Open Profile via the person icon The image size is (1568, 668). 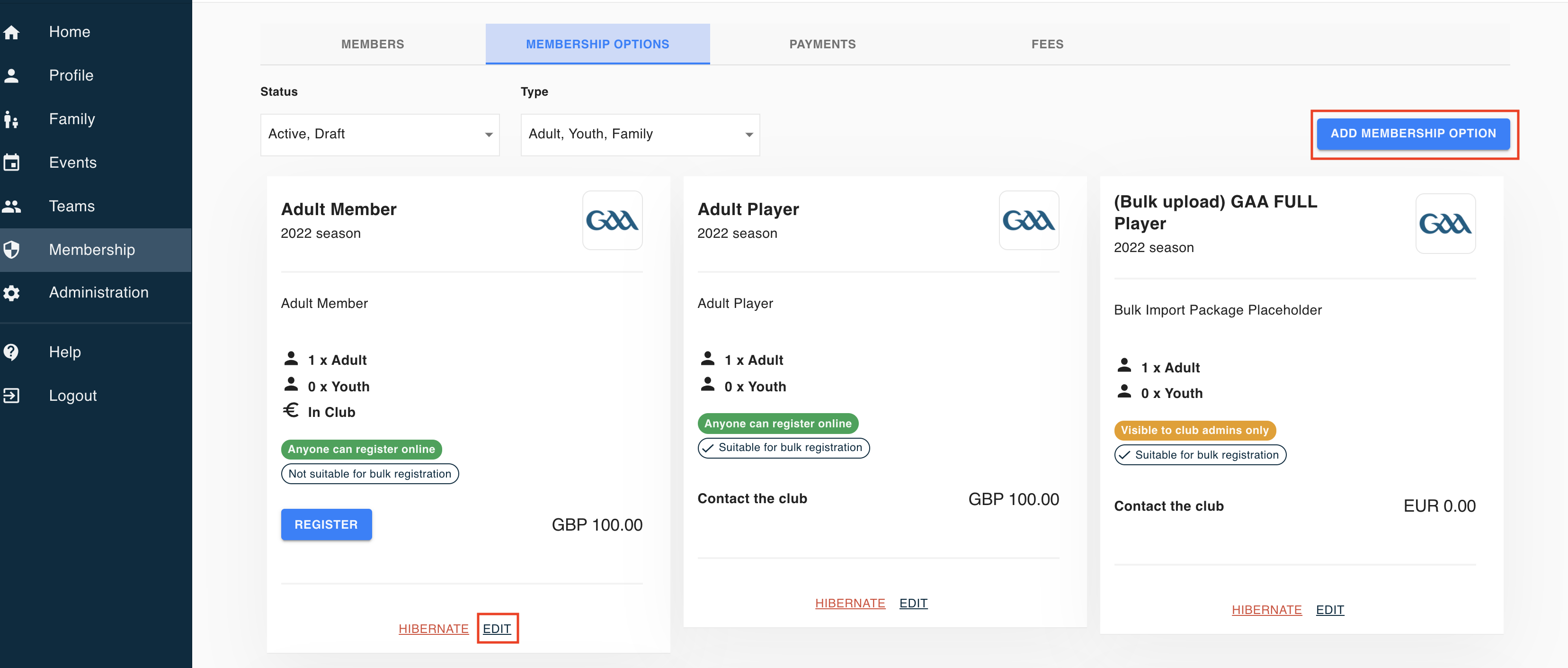coord(11,75)
